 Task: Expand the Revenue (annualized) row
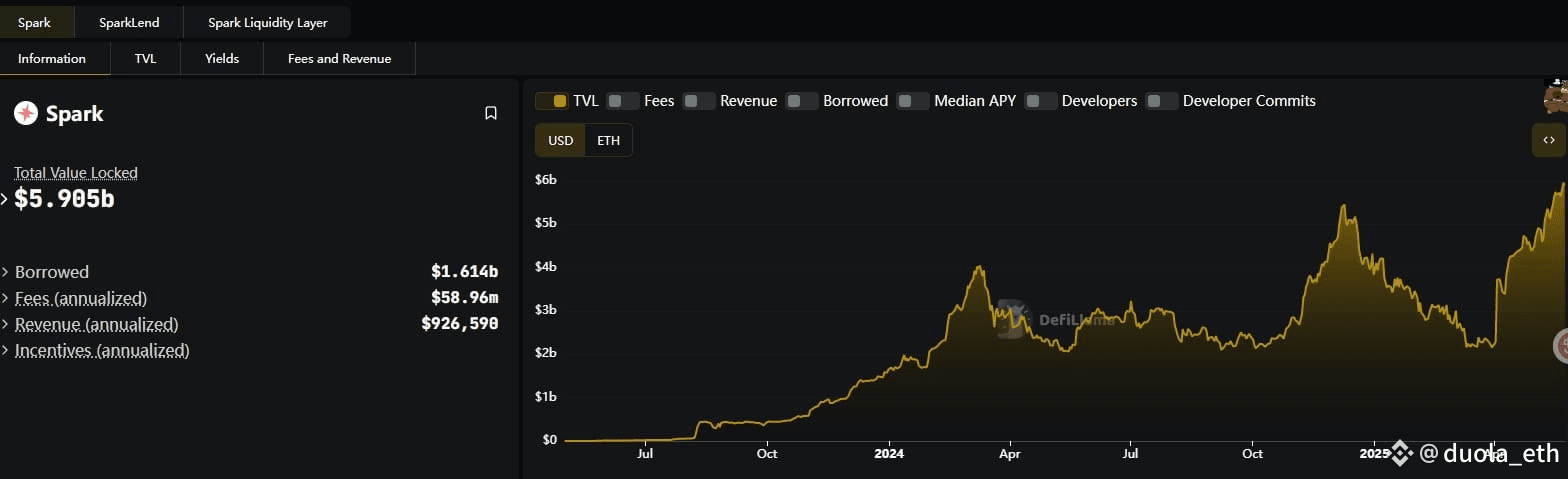(x=5, y=324)
